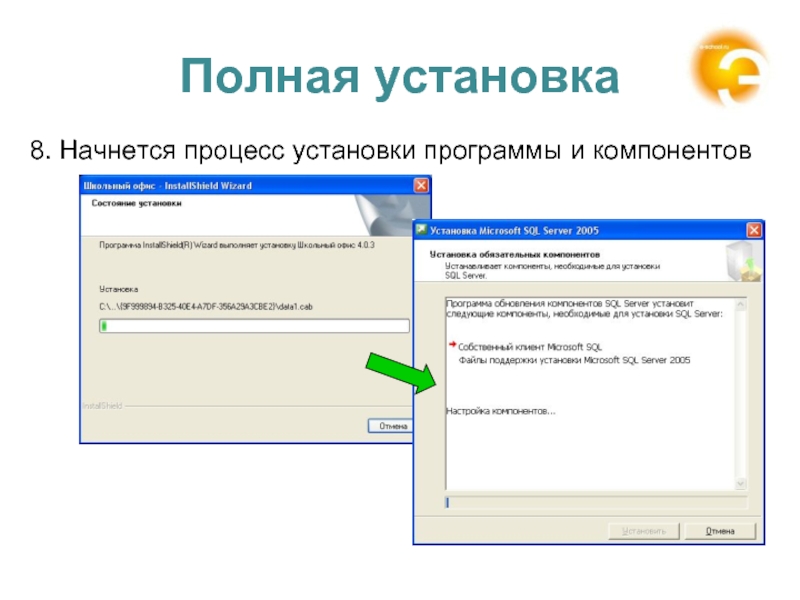
Task: Click the scroll up arrow in the components list
Action: pyautogui.click(x=741, y=305)
